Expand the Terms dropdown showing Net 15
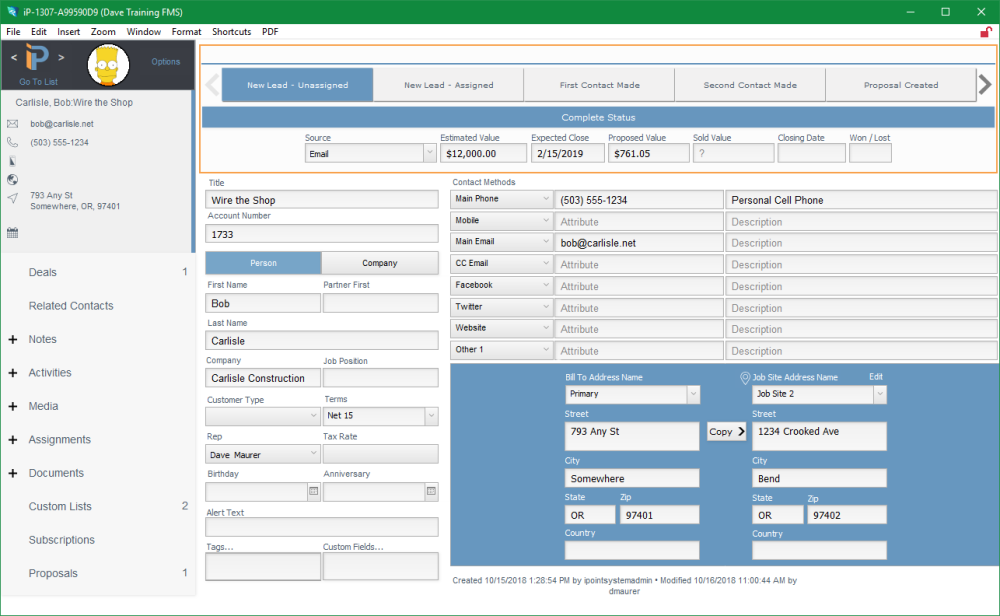This screenshot has width=1000, height=616. (x=380, y=416)
